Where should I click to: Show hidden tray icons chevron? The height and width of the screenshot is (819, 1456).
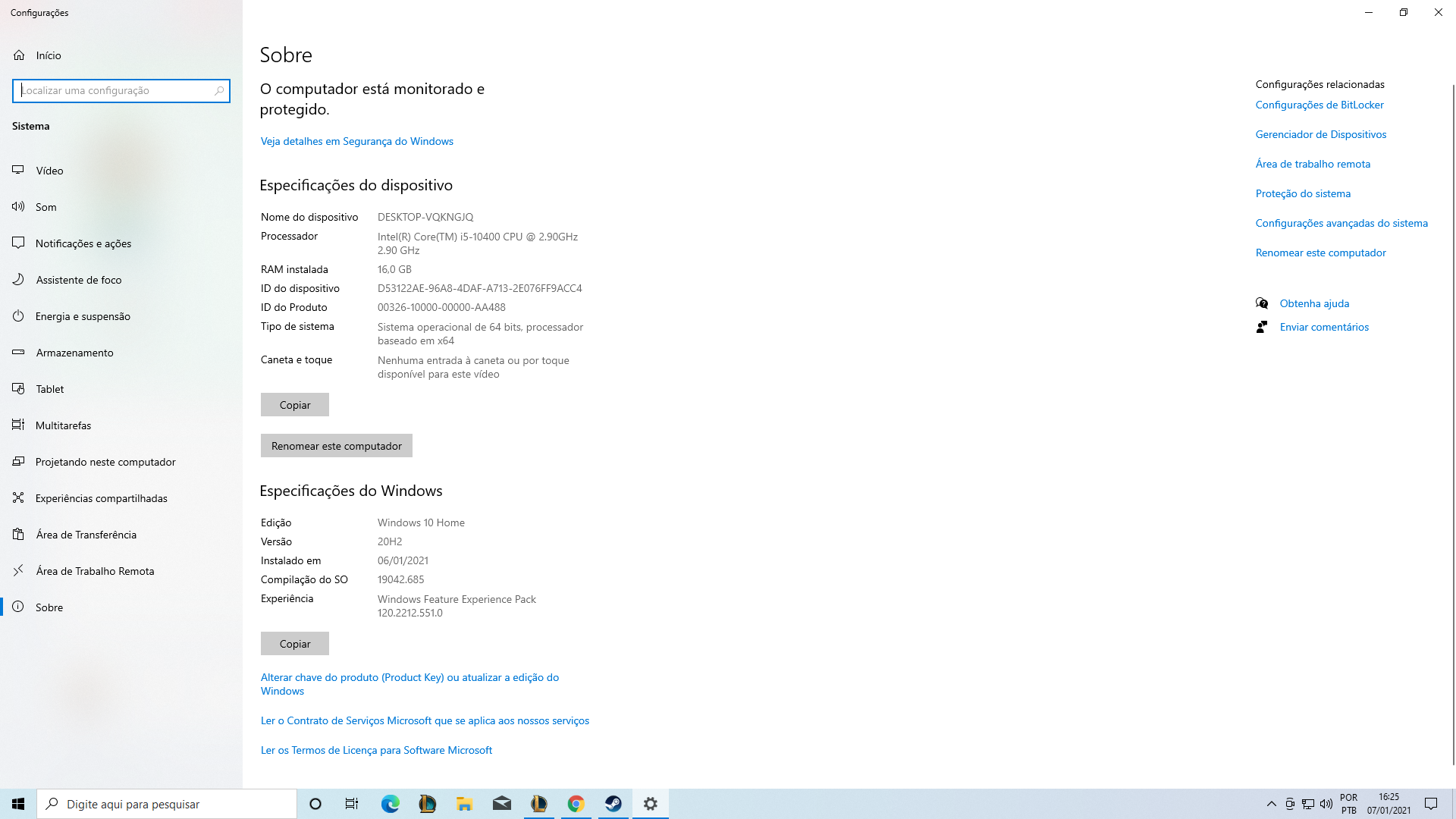click(x=1272, y=804)
